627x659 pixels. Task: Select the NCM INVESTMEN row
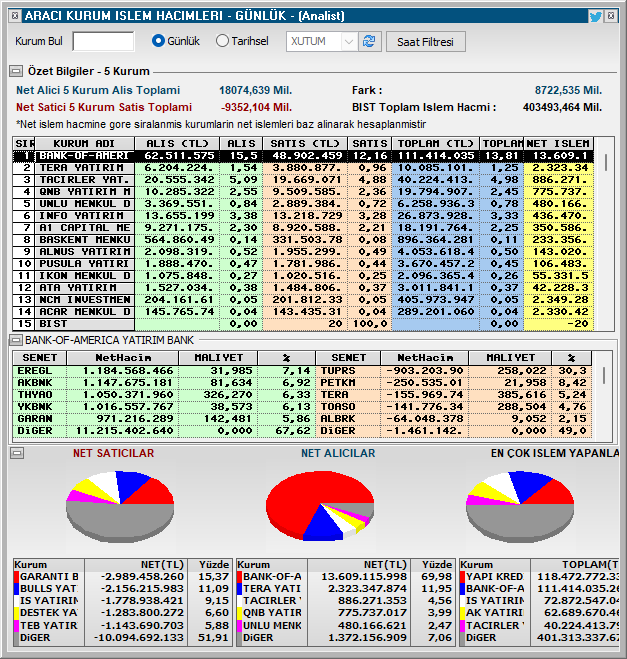click(x=303, y=300)
